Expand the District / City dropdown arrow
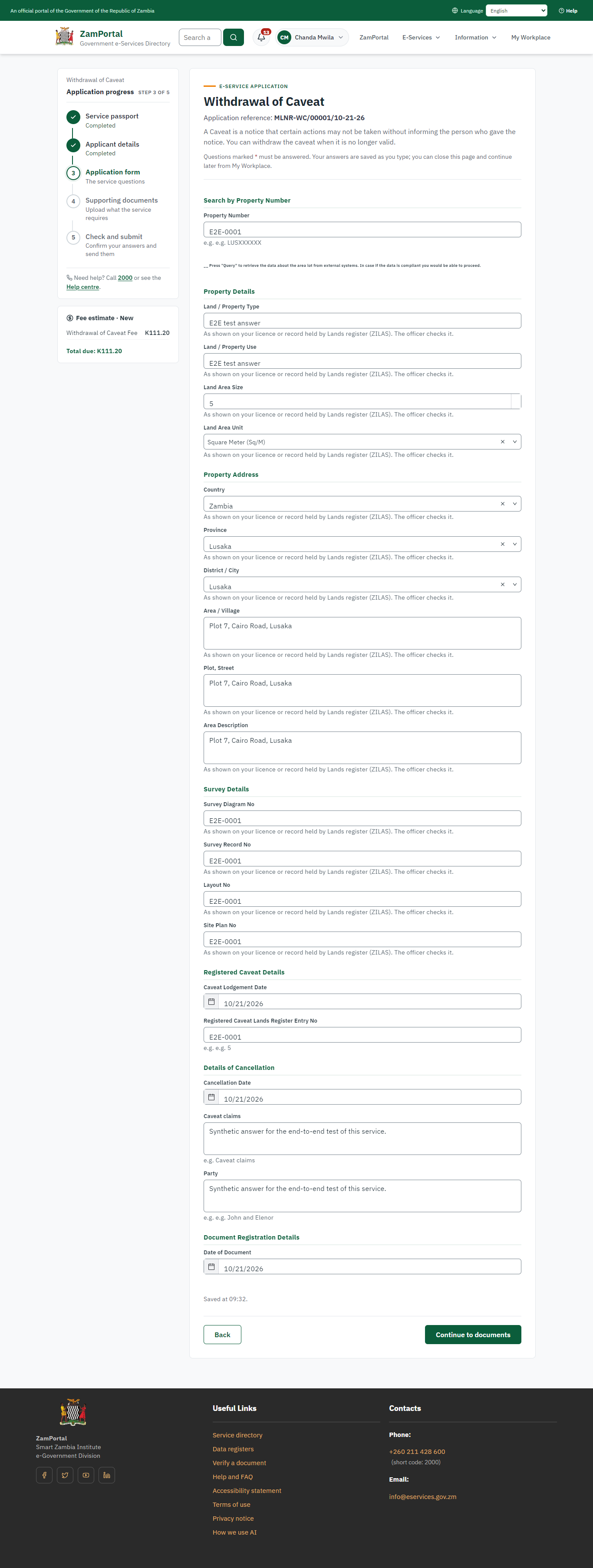Viewport: 593px width, 1568px height. pos(514,584)
